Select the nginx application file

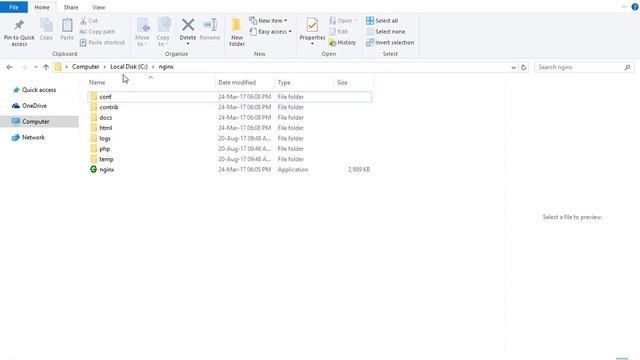point(230,170)
